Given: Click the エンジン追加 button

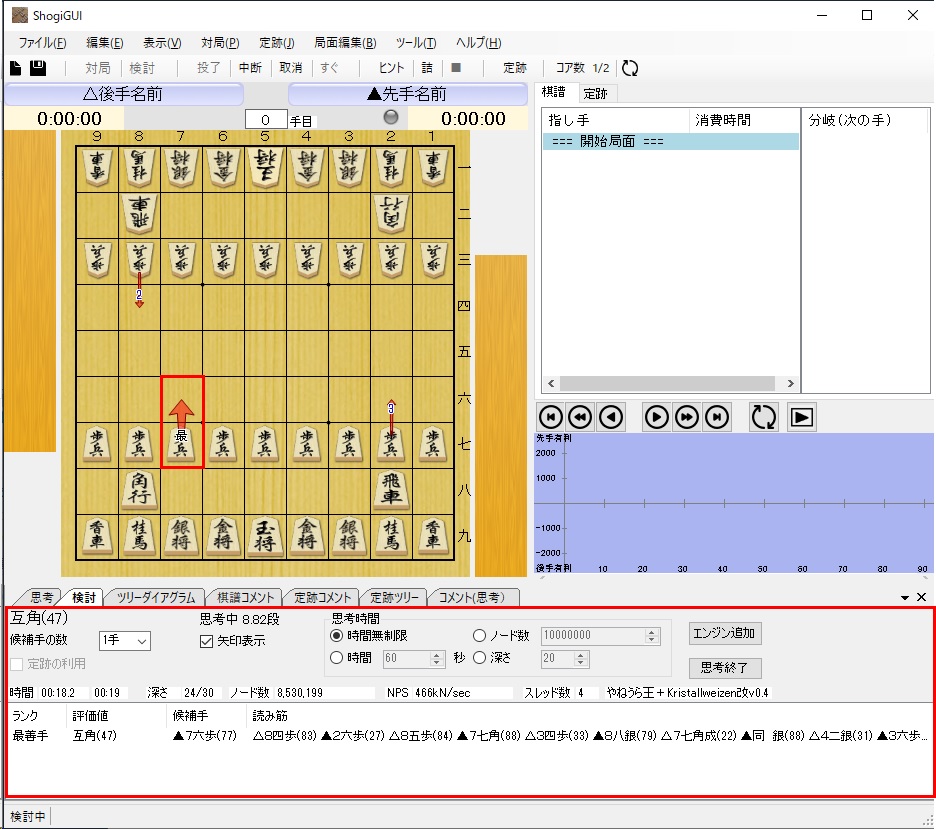Looking at the screenshot, I should (x=725, y=633).
